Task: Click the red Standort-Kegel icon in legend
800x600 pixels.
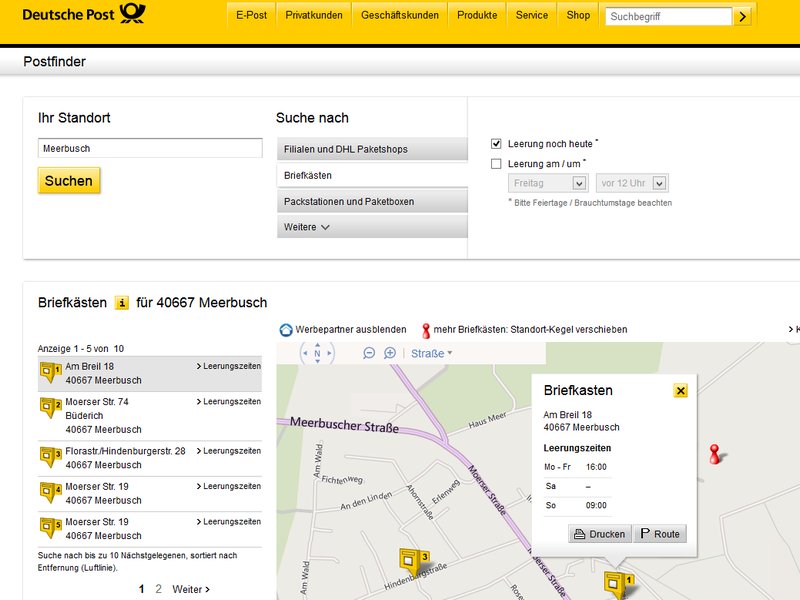Action: [426, 331]
